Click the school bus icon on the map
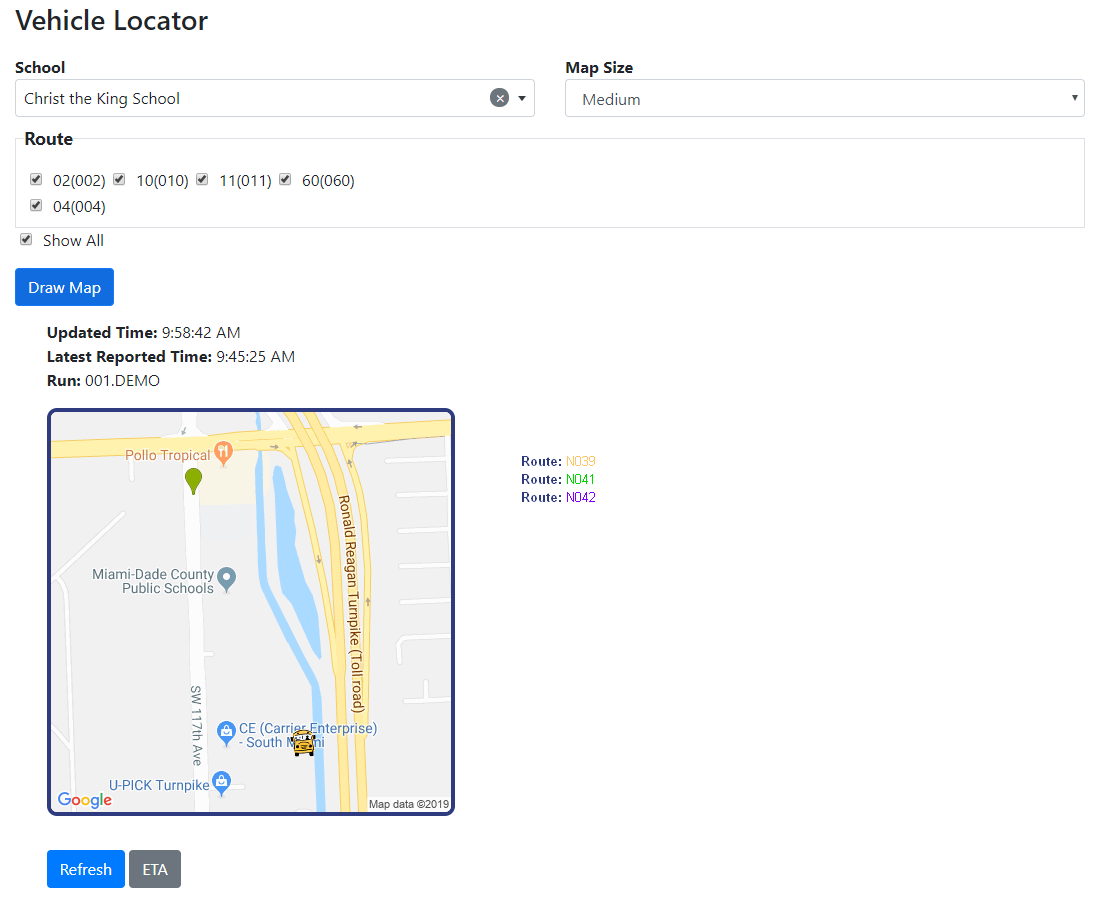1104x911 pixels. click(304, 743)
